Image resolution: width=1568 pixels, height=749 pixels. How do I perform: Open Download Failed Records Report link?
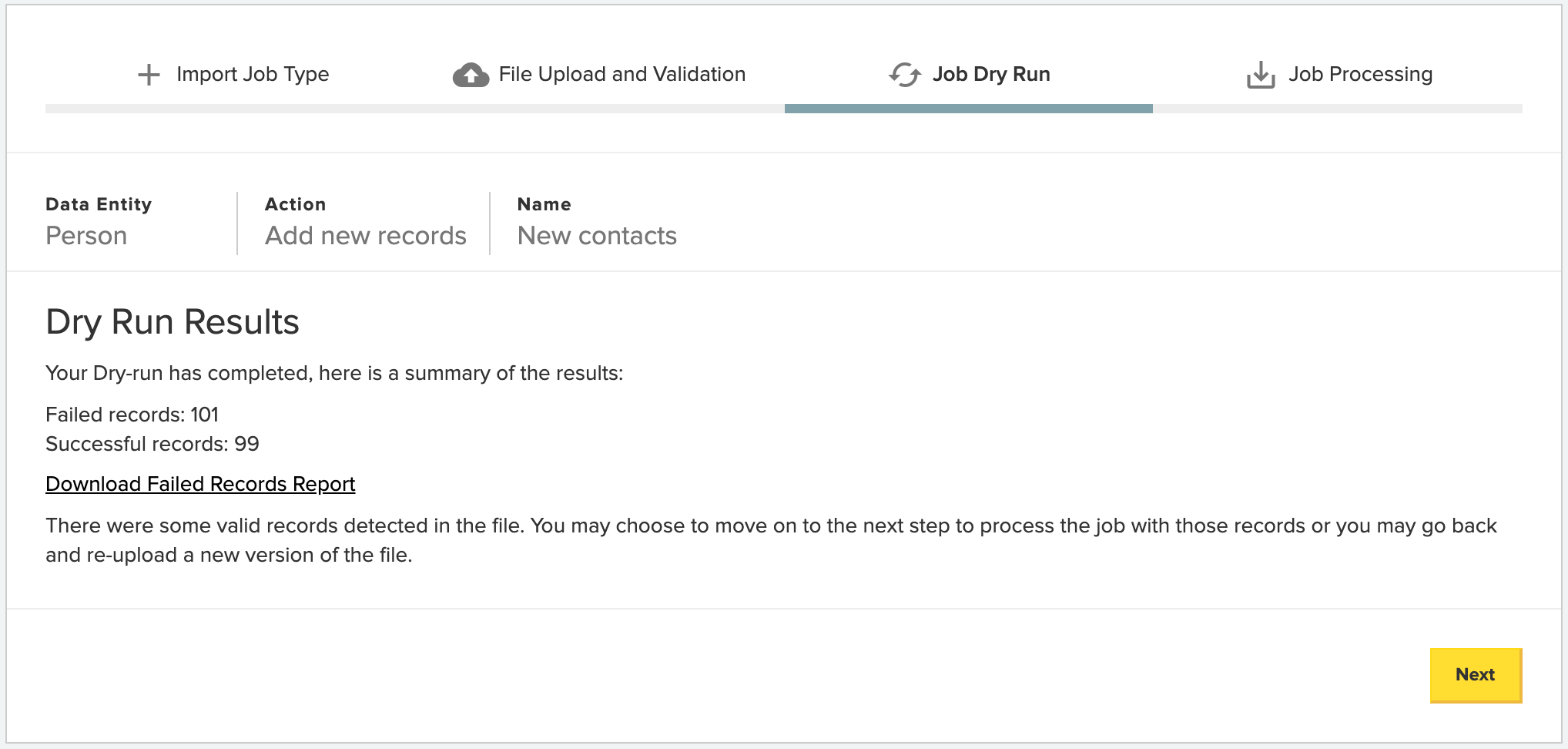coord(200,484)
